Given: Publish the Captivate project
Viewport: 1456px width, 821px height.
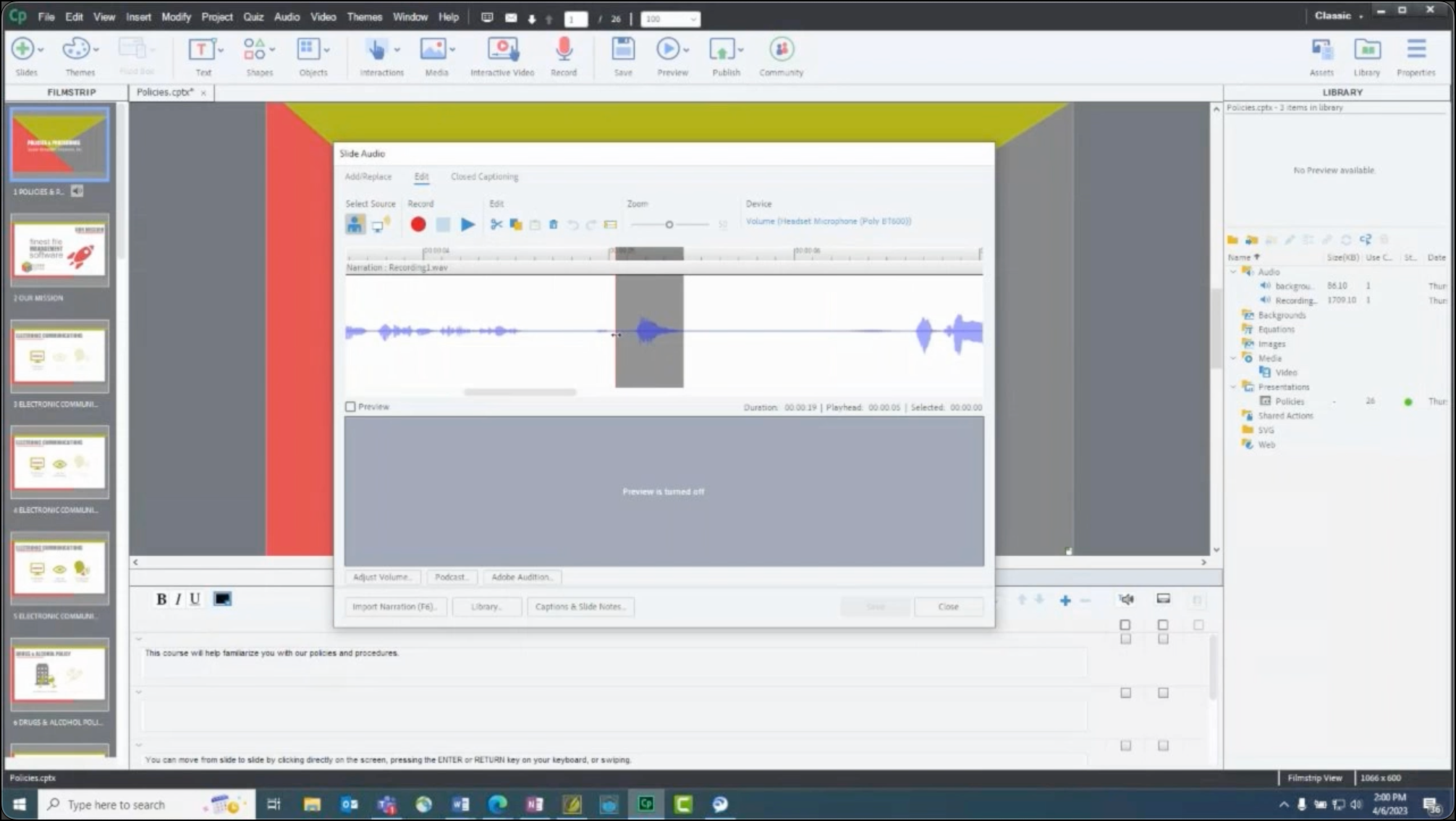Looking at the screenshot, I should pyautogui.click(x=724, y=51).
